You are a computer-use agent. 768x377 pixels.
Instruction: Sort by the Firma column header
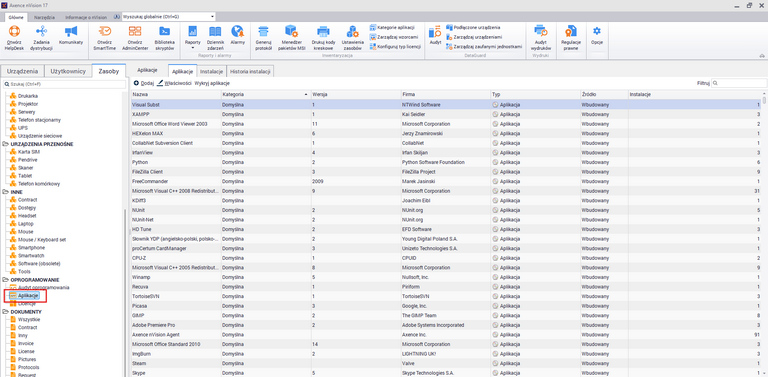pyautogui.click(x=446, y=94)
